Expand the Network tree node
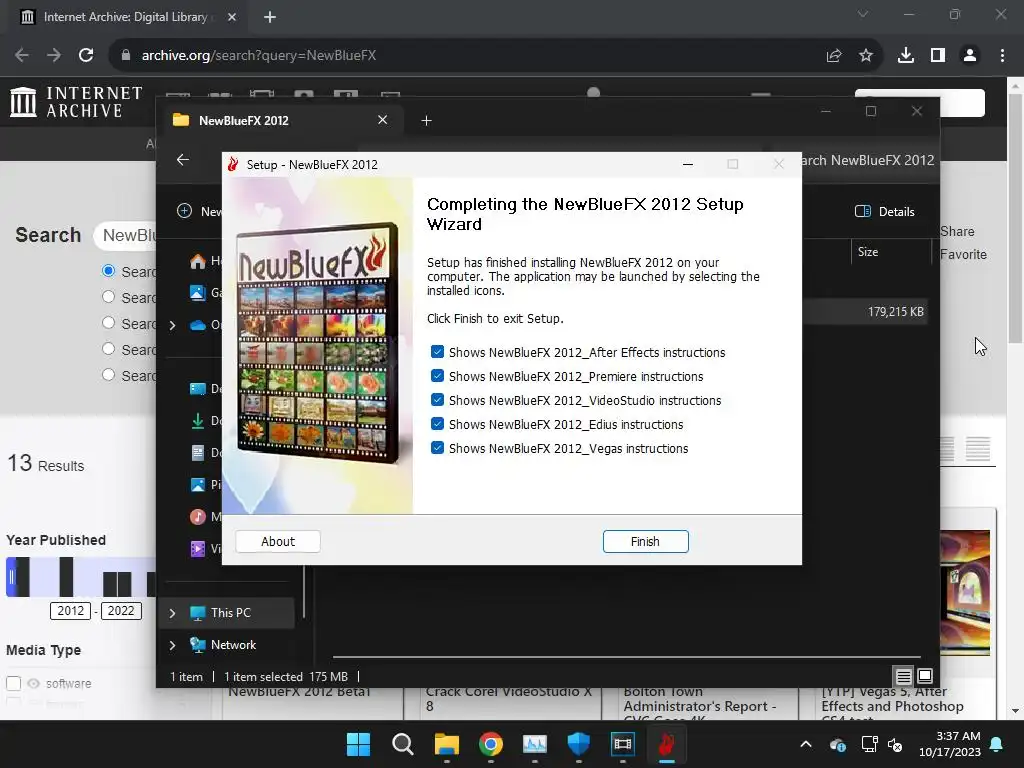The height and width of the screenshot is (768, 1024). pos(172,645)
